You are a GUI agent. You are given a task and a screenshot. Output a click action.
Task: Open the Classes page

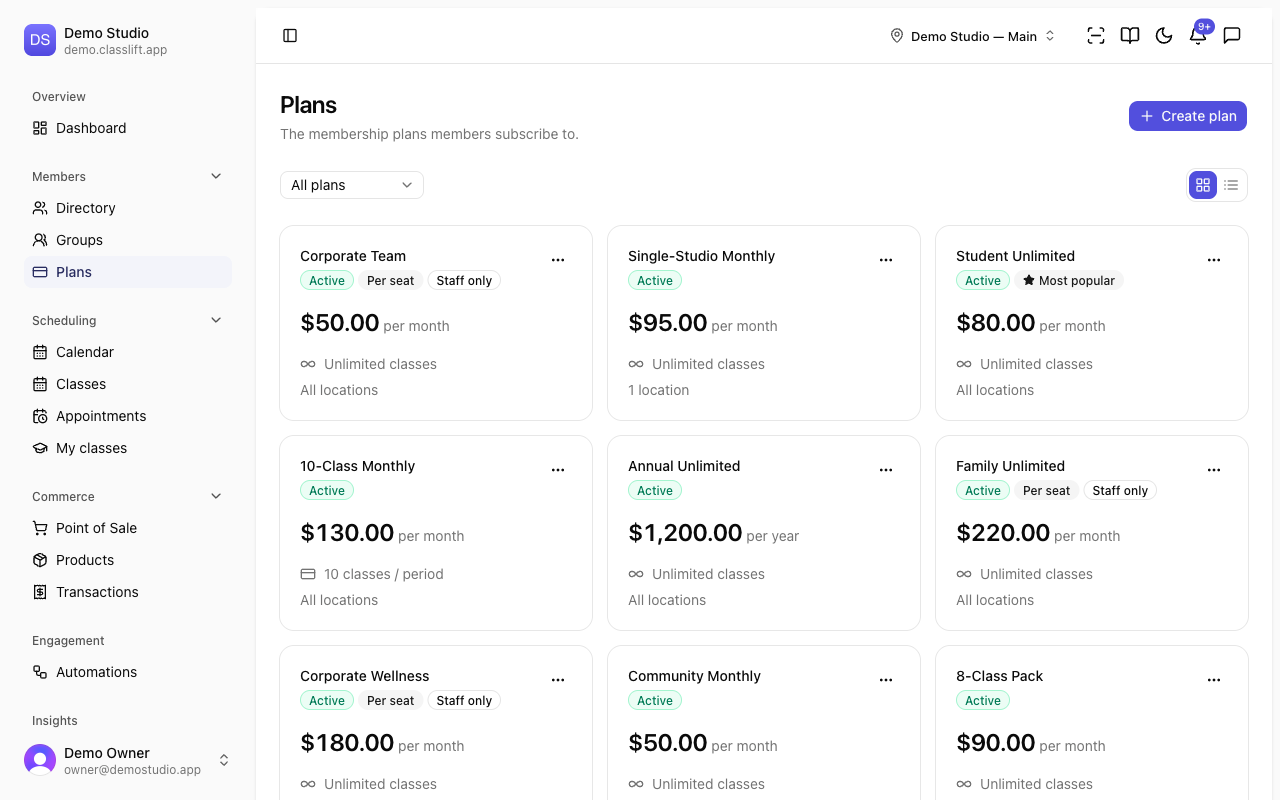tap(128, 384)
